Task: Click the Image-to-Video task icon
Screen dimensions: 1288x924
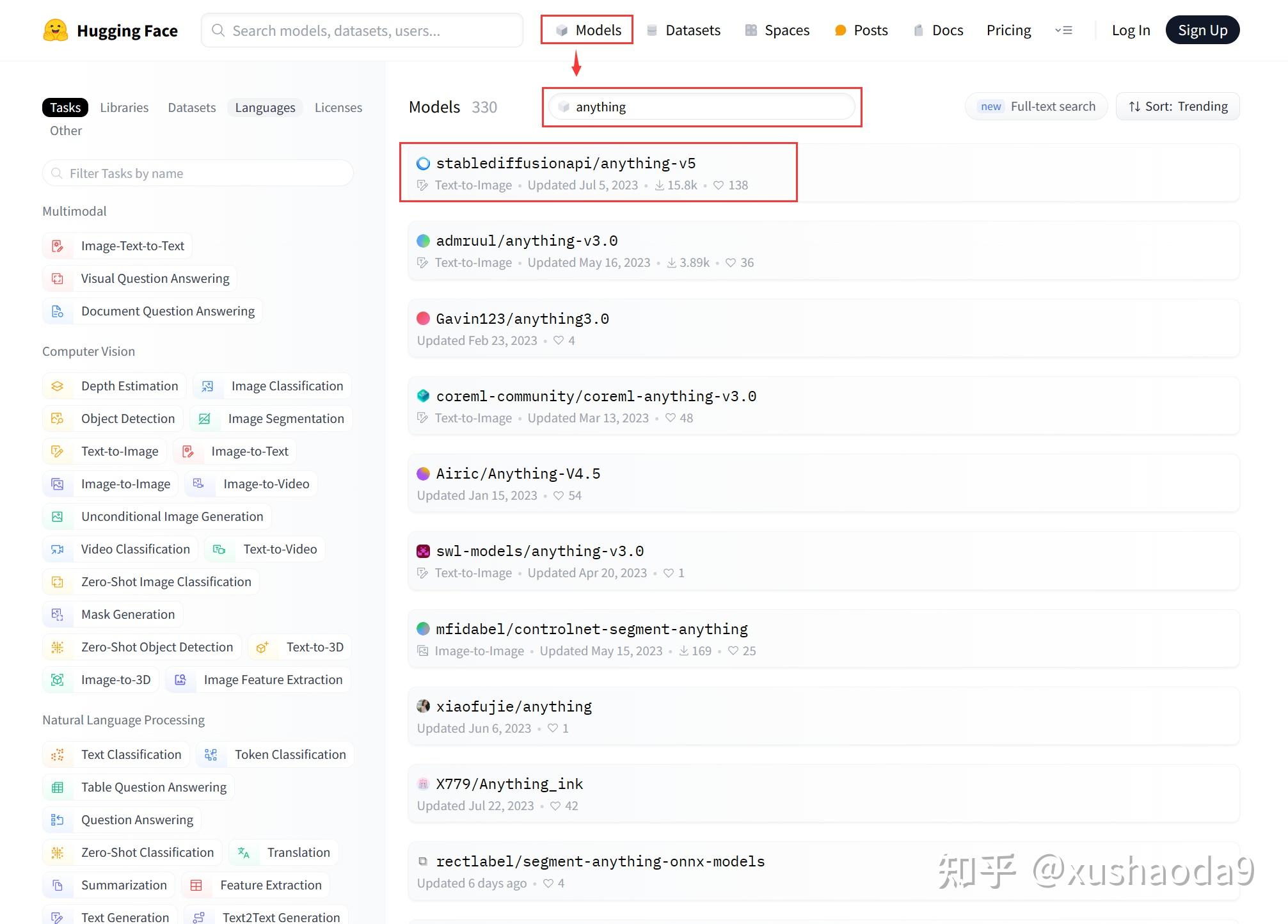Action: coord(199,484)
